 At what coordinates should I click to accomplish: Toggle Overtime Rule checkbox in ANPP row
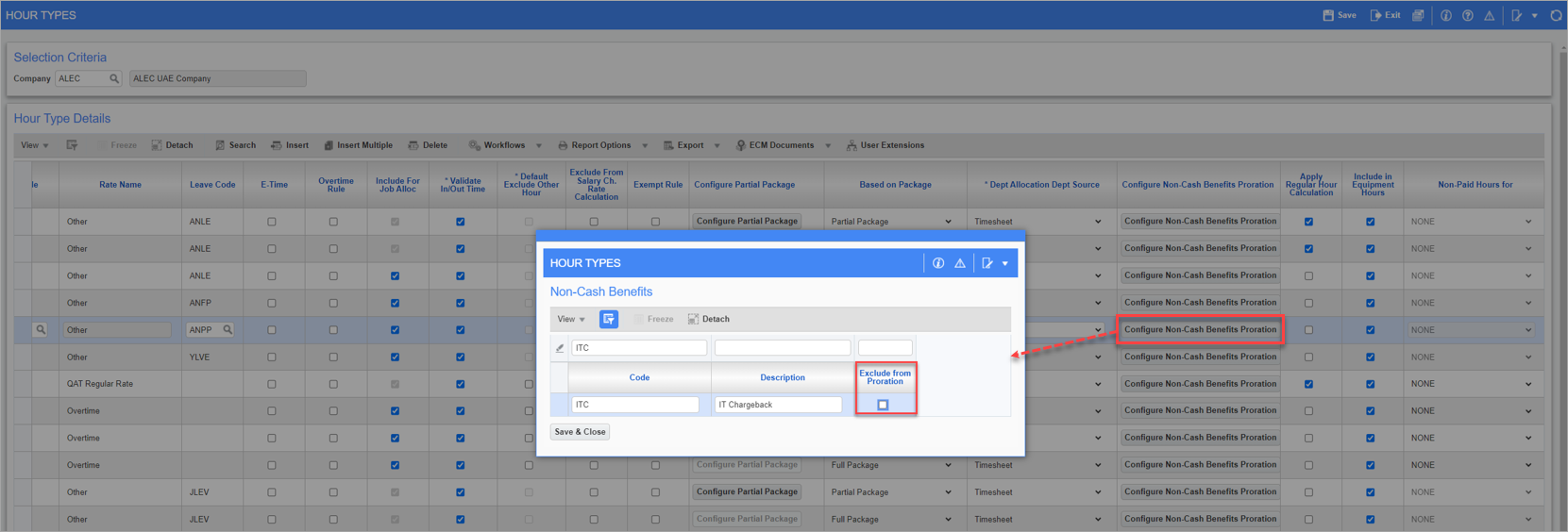333,330
